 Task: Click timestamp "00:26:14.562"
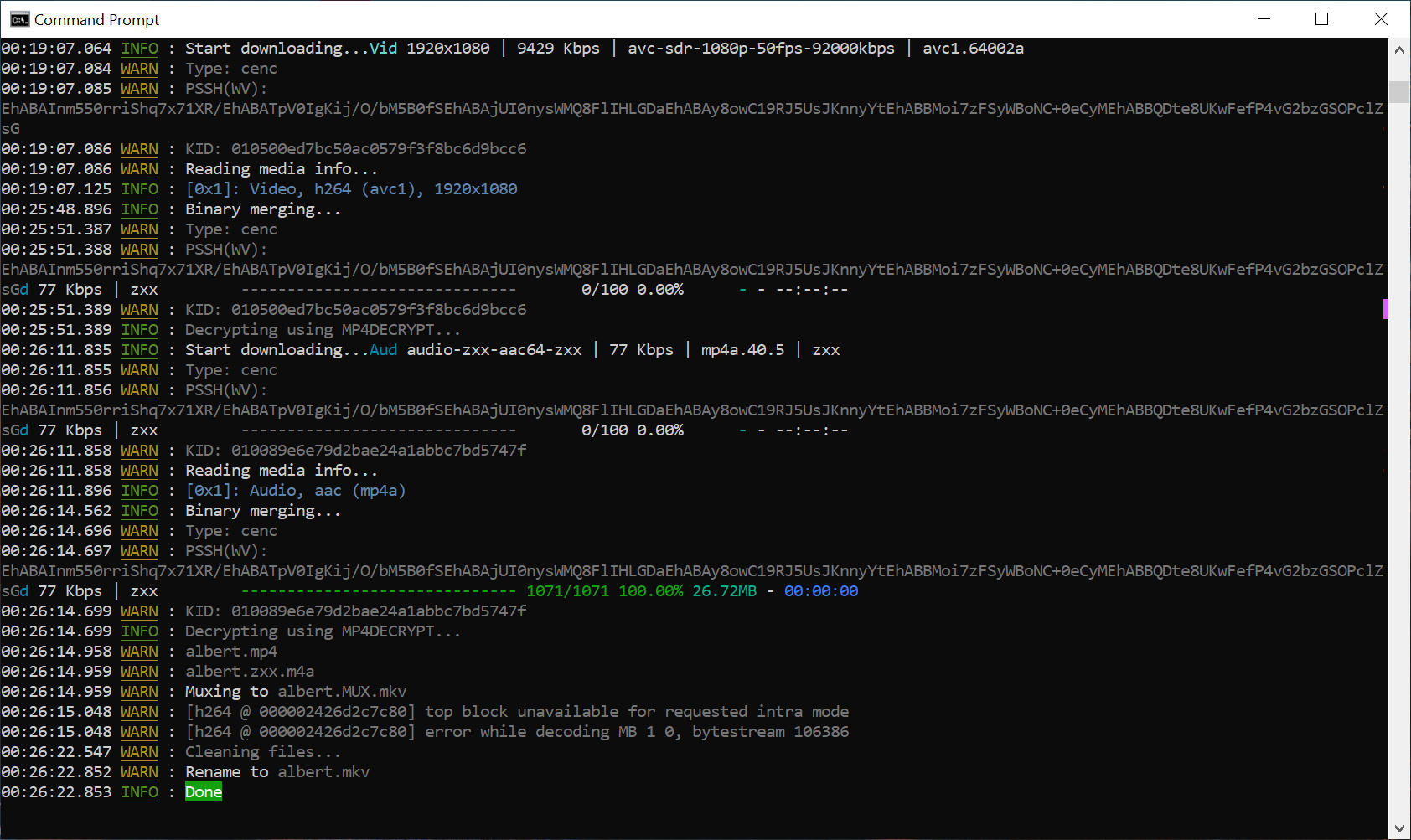point(56,511)
